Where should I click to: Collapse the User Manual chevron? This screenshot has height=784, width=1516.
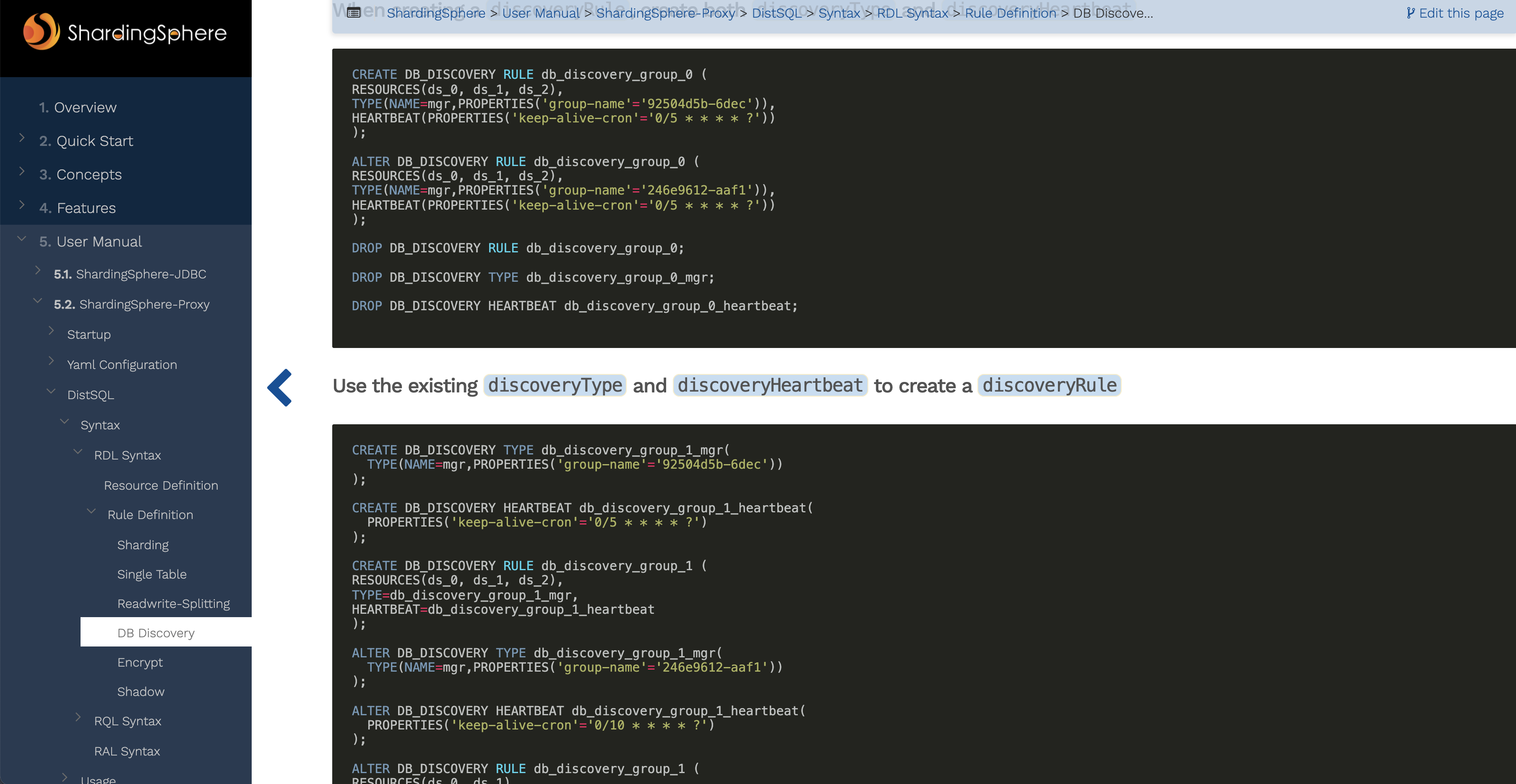click(x=22, y=238)
